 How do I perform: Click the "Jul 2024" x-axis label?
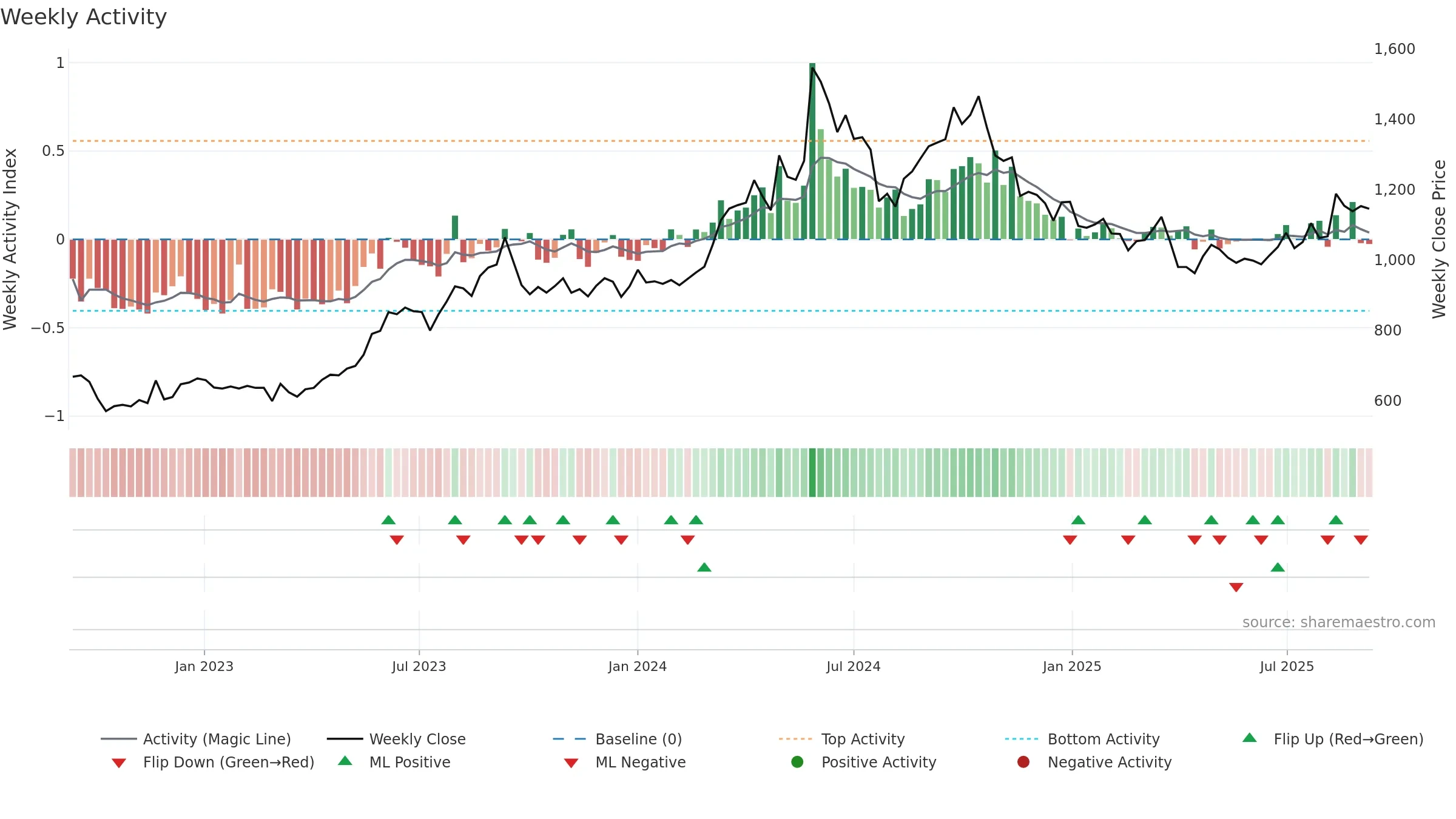click(854, 666)
